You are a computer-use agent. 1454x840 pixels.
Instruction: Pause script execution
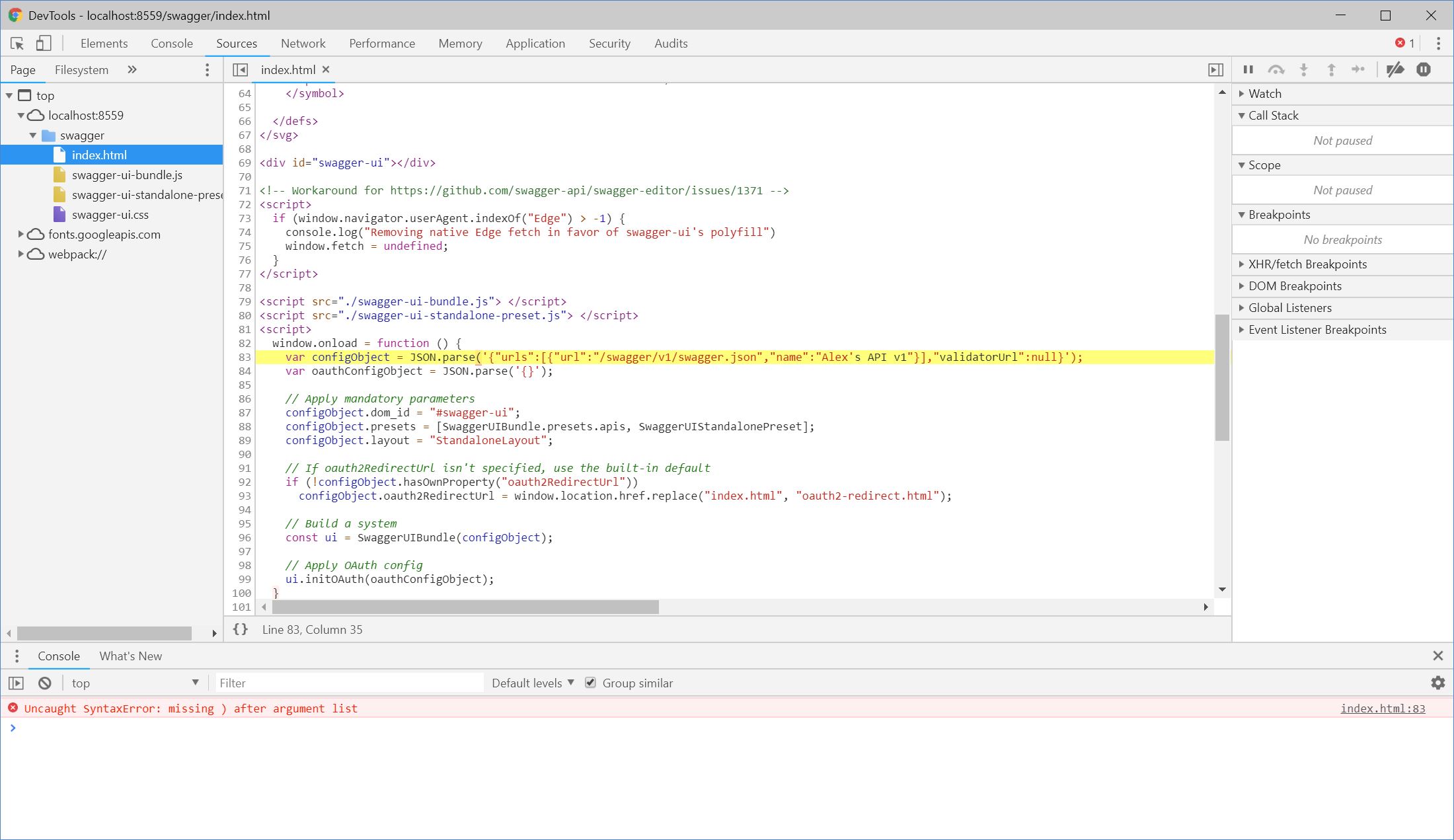click(1248, 69)
